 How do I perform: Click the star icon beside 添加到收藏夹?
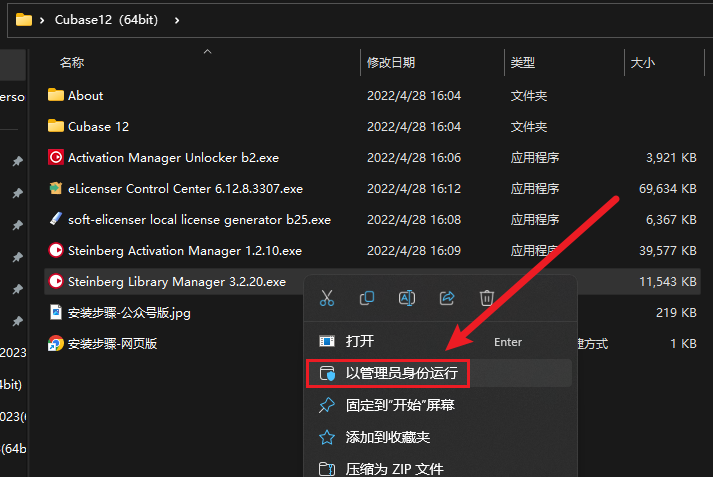[327, 437]
